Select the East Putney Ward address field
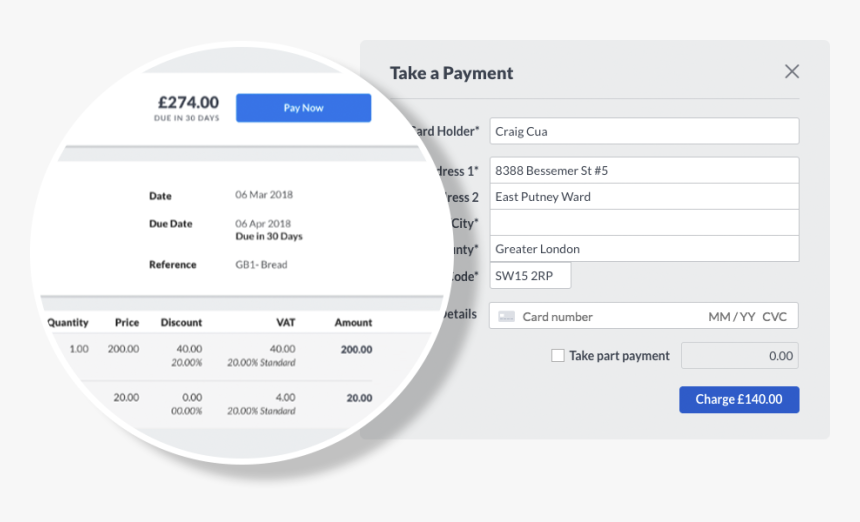Viewport: 860px width, 522px height. pos(644,197)
